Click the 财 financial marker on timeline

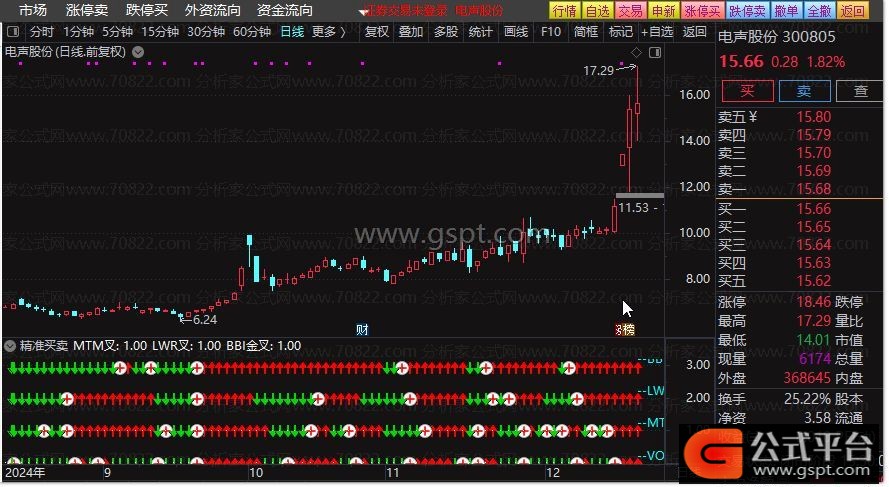click(x=362, y=329)
